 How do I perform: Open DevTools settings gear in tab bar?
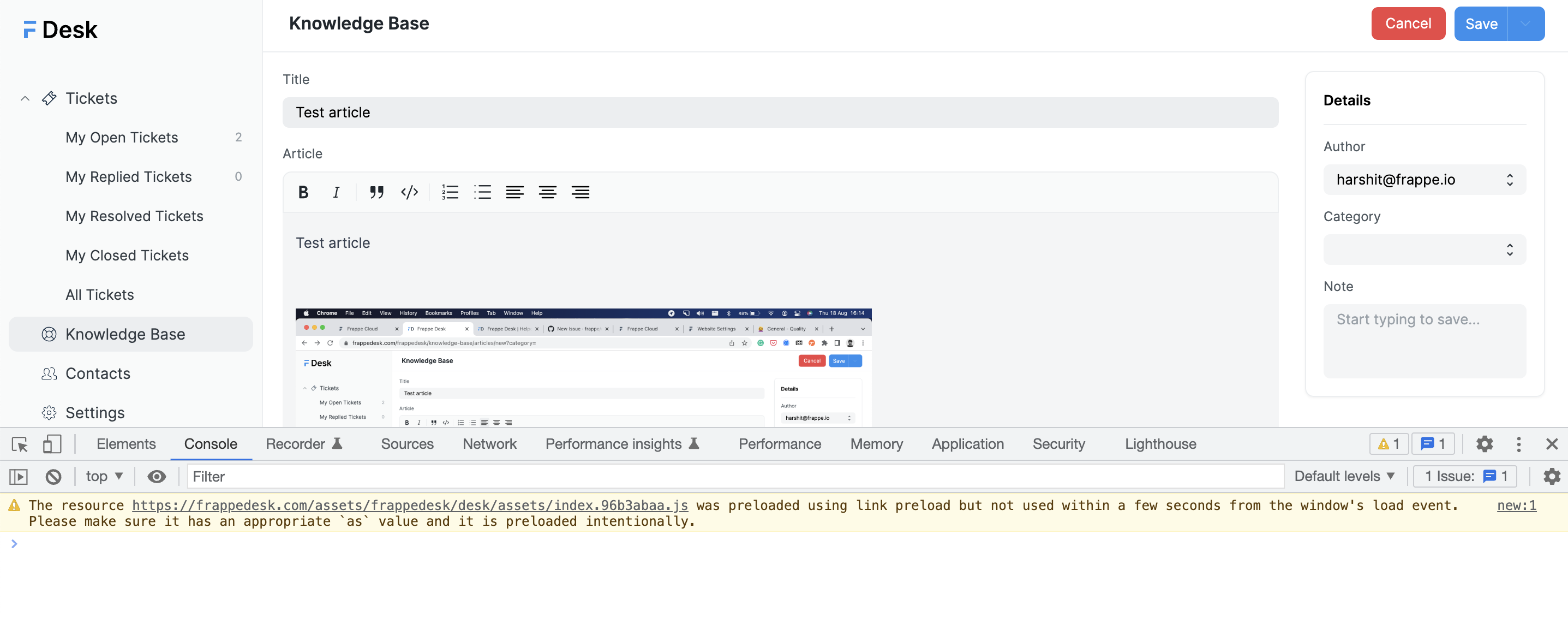[x=1485, y=444]
